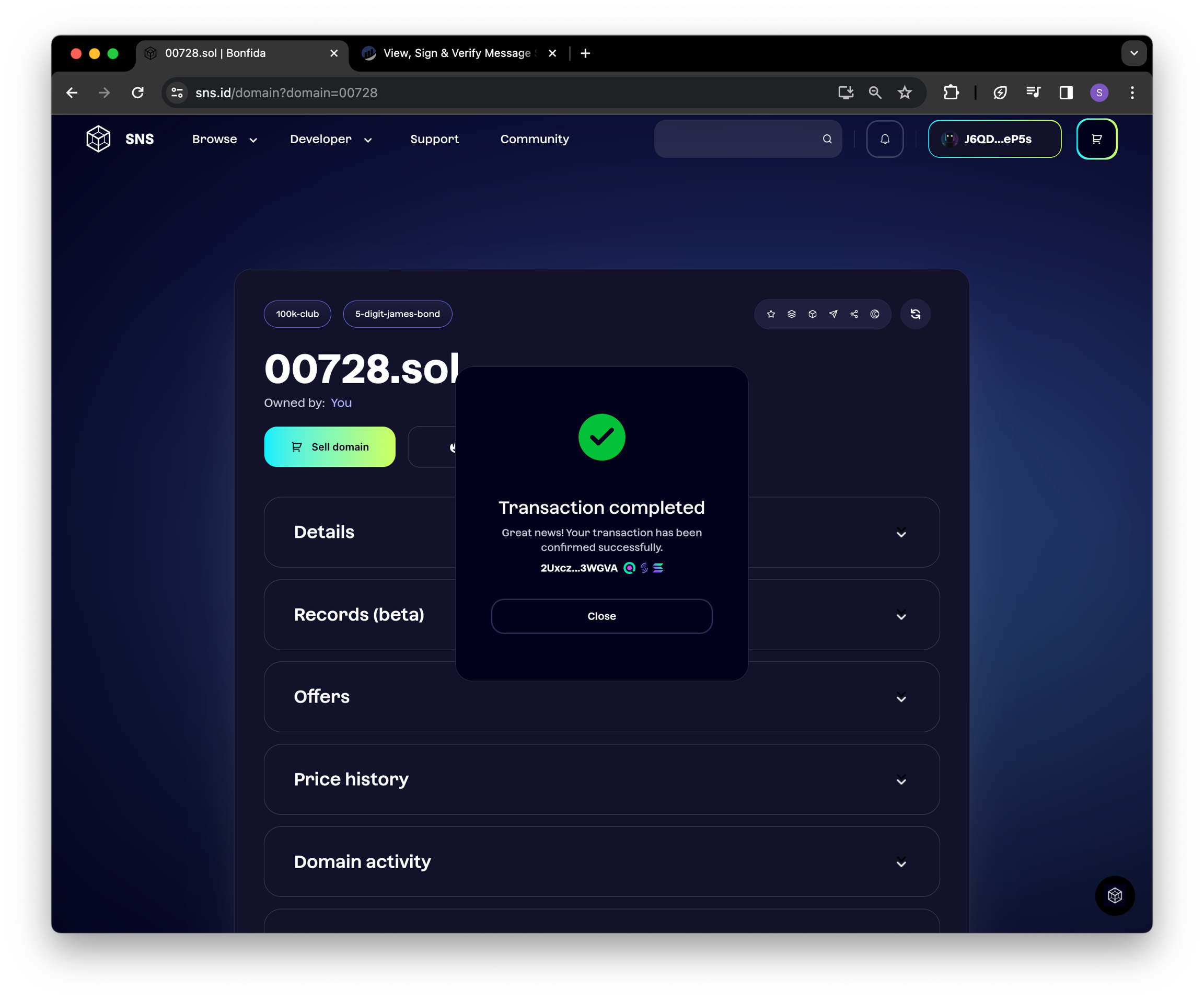Click the share icon in domain toolbar
The width and height of the screenshot is (1204, 1001).
click(854, 314)
